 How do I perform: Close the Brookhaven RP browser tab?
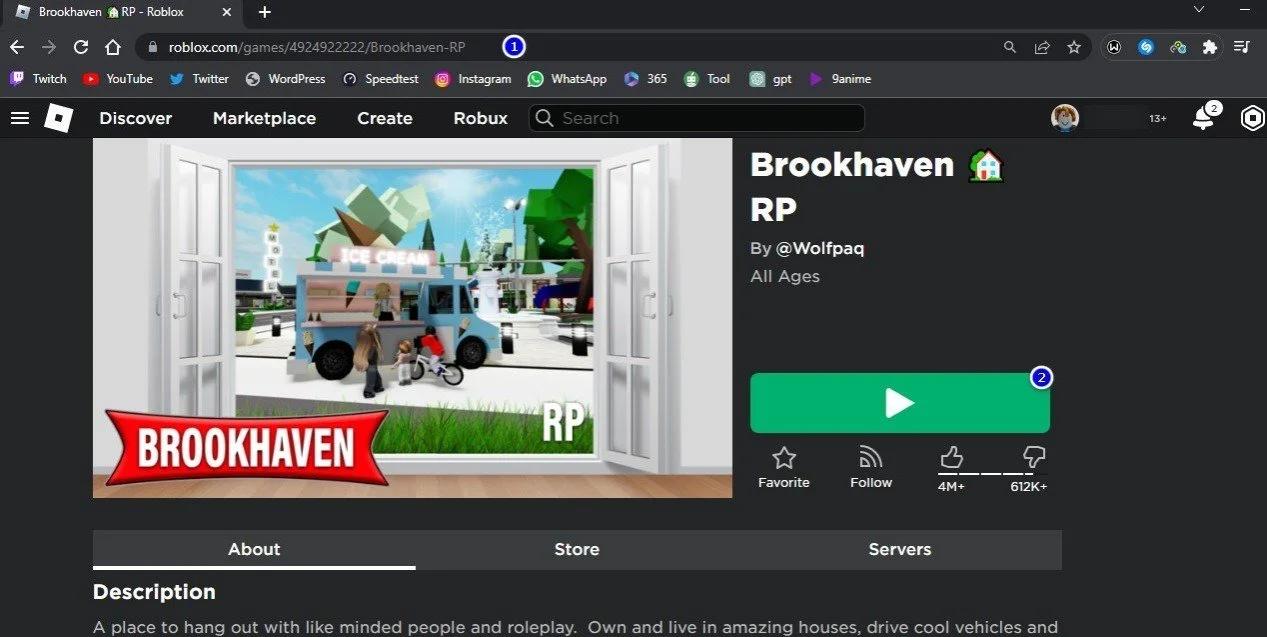[x=227, y=12]
